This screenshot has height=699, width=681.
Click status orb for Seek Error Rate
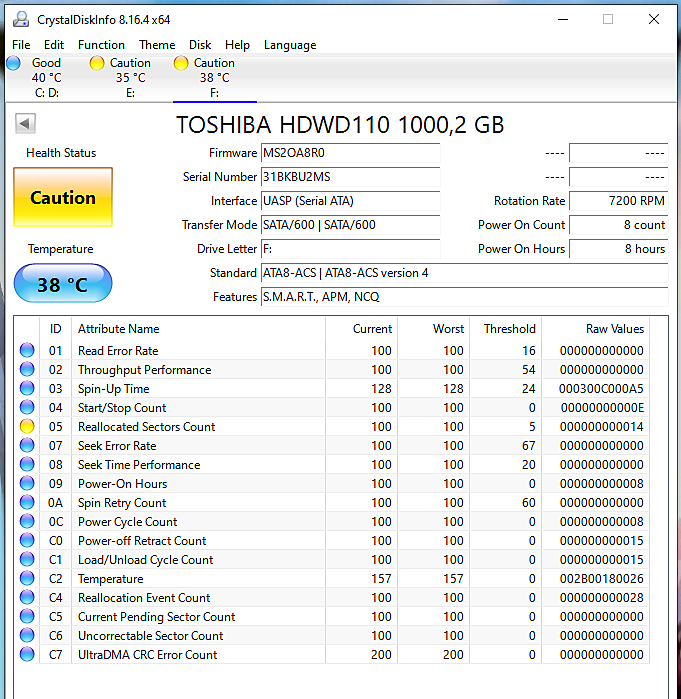tap(27, 445)
